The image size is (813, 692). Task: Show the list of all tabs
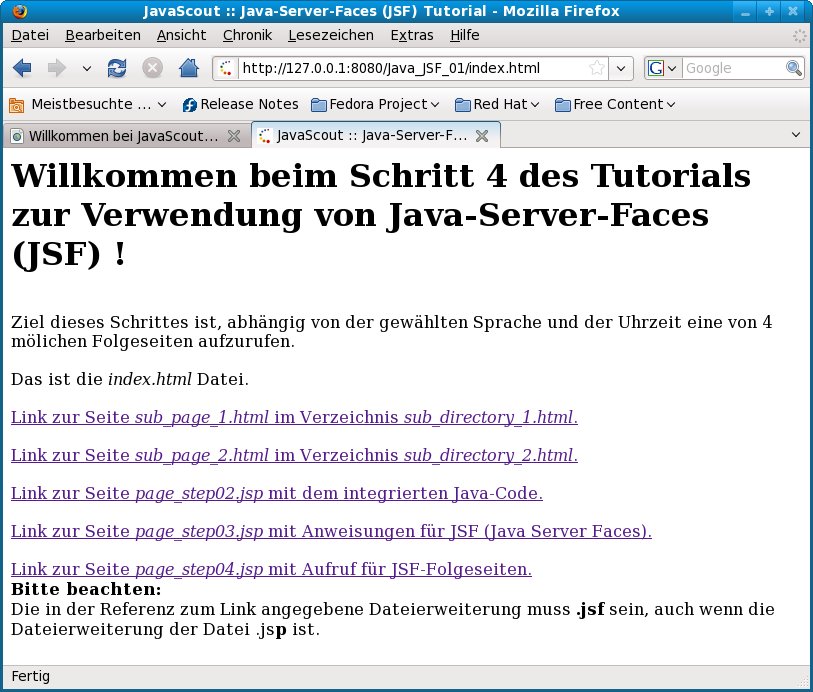tap(796, 135)
